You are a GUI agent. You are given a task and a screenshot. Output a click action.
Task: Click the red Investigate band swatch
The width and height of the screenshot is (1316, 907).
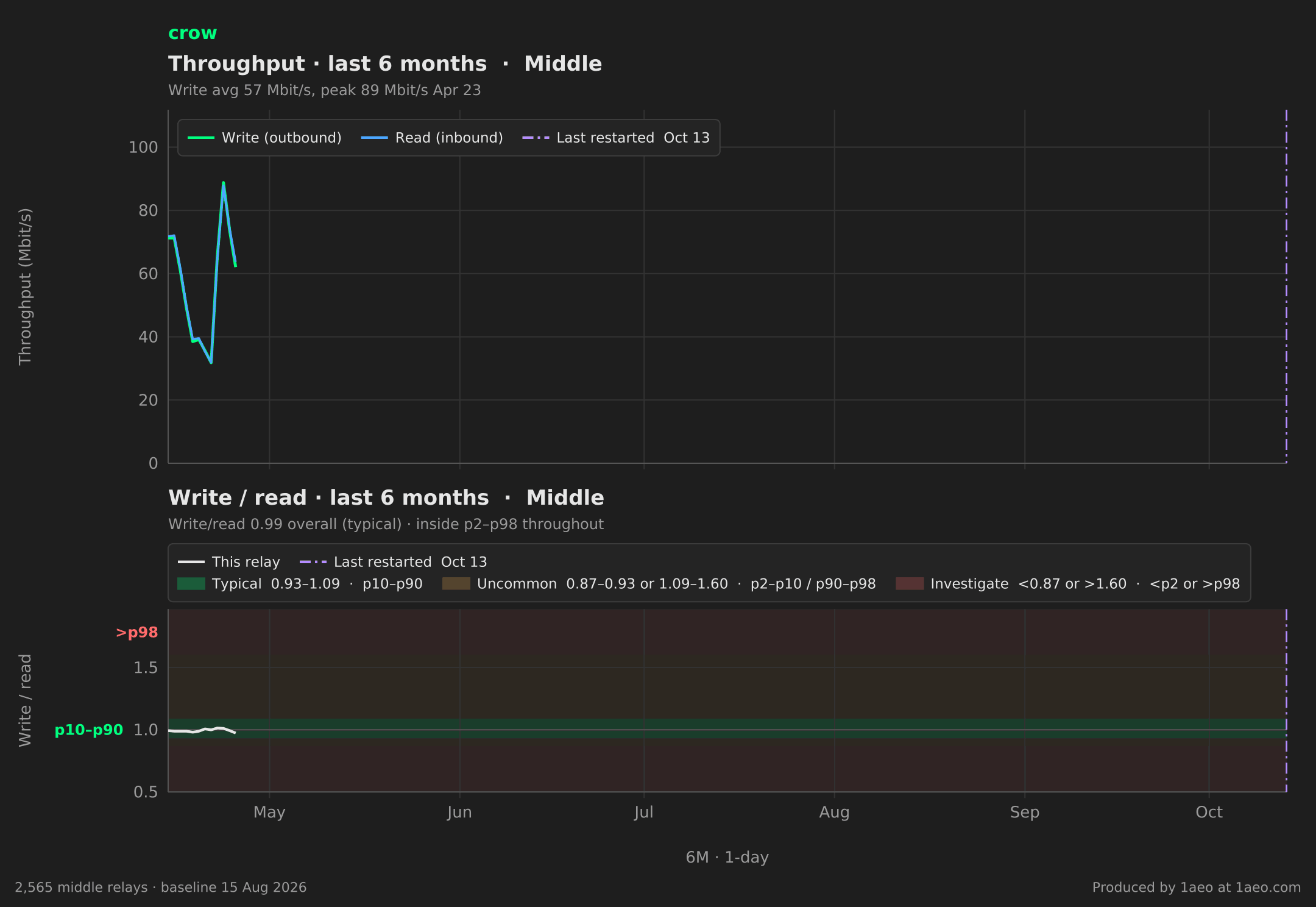click(x=910, y=584)
